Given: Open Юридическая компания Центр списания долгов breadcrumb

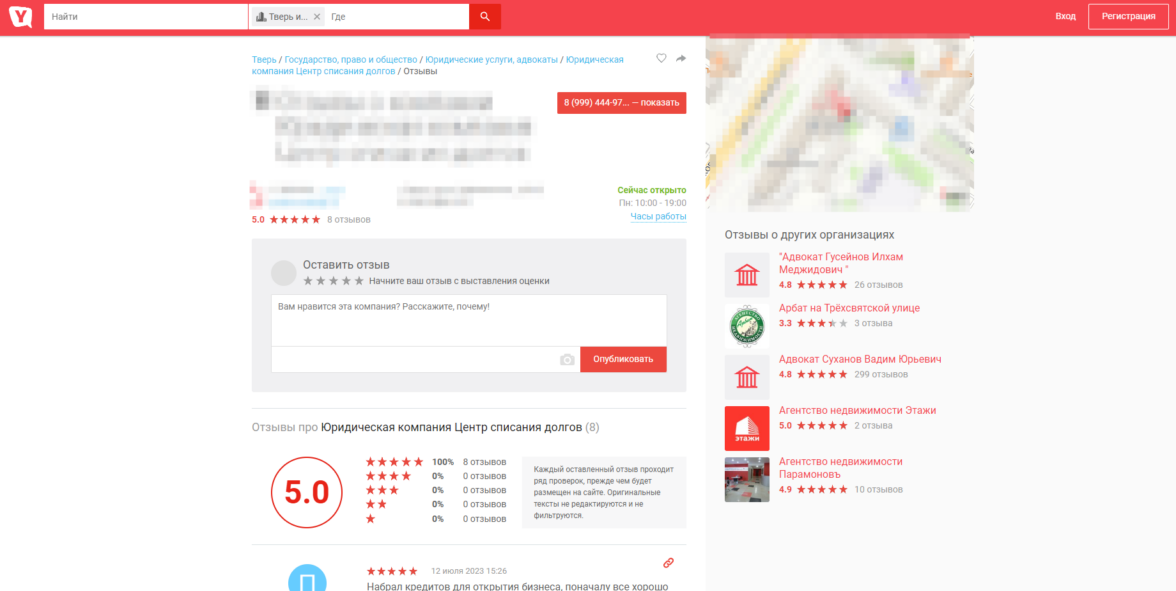Looking at the screenshot, I should click(x=437, y=65).
